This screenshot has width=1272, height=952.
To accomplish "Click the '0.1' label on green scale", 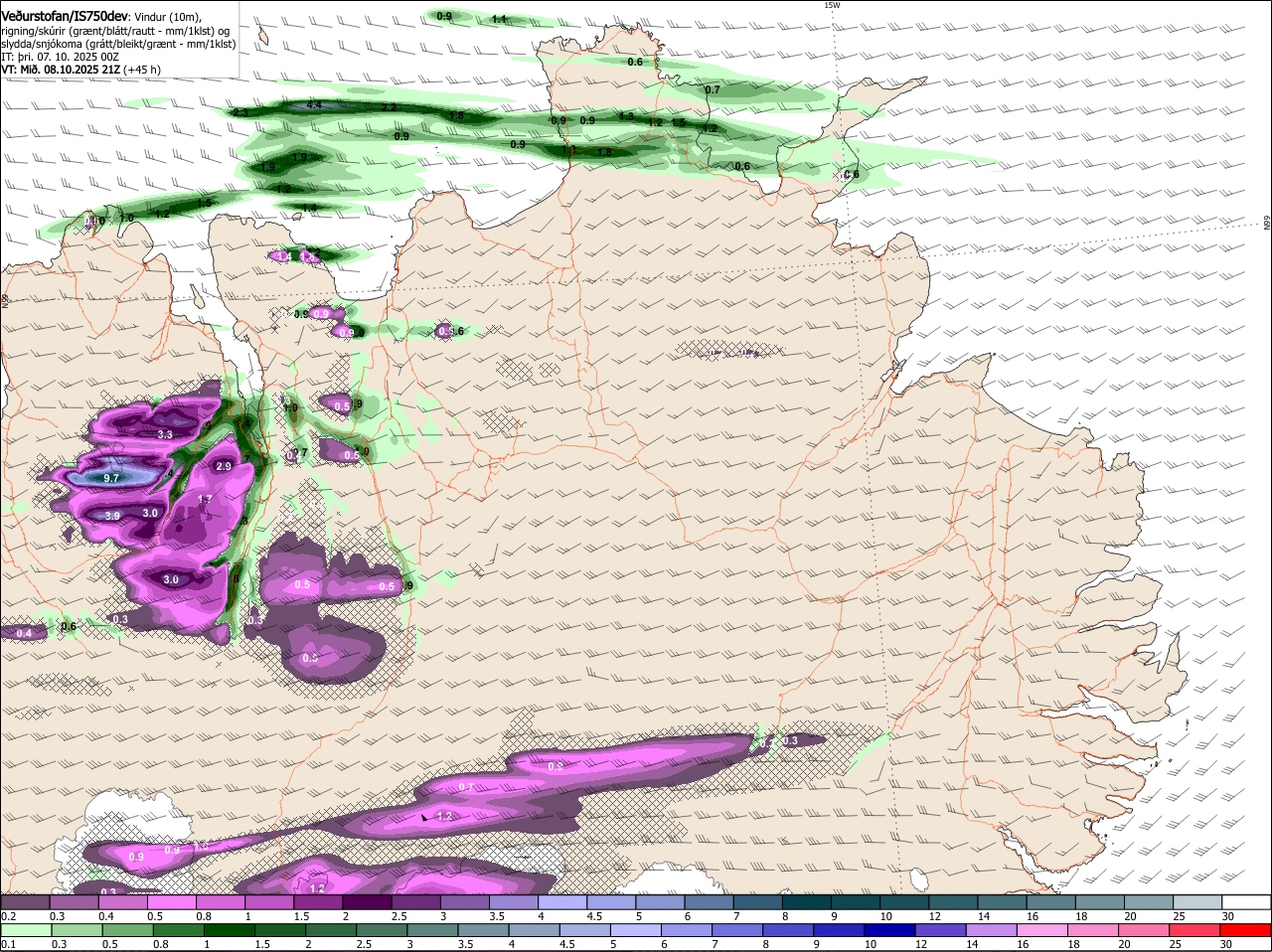I will point(8,944).
